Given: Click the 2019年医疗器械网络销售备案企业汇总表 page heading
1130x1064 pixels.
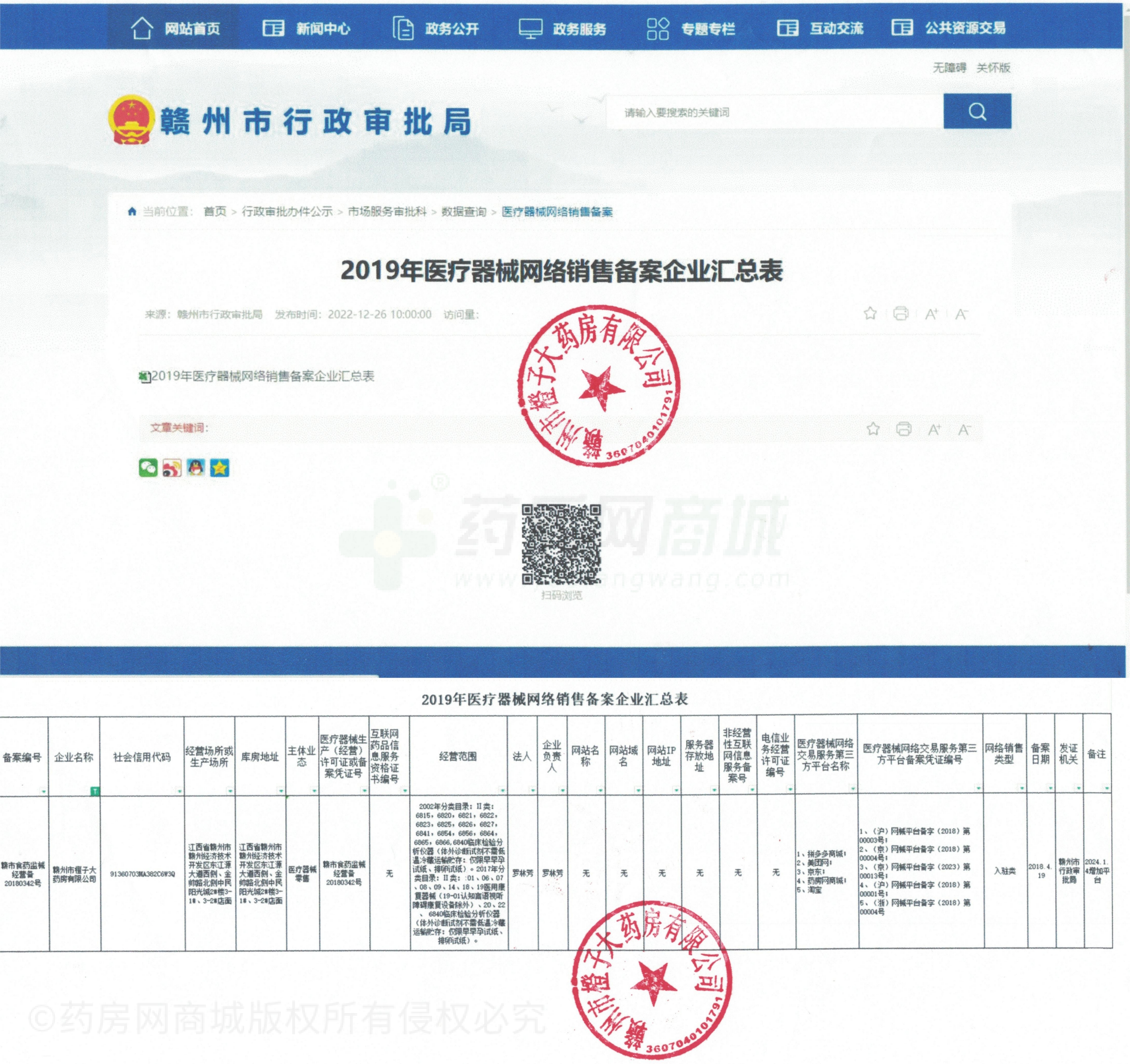Looking at the screenshot, I should (x=562, y=271).
